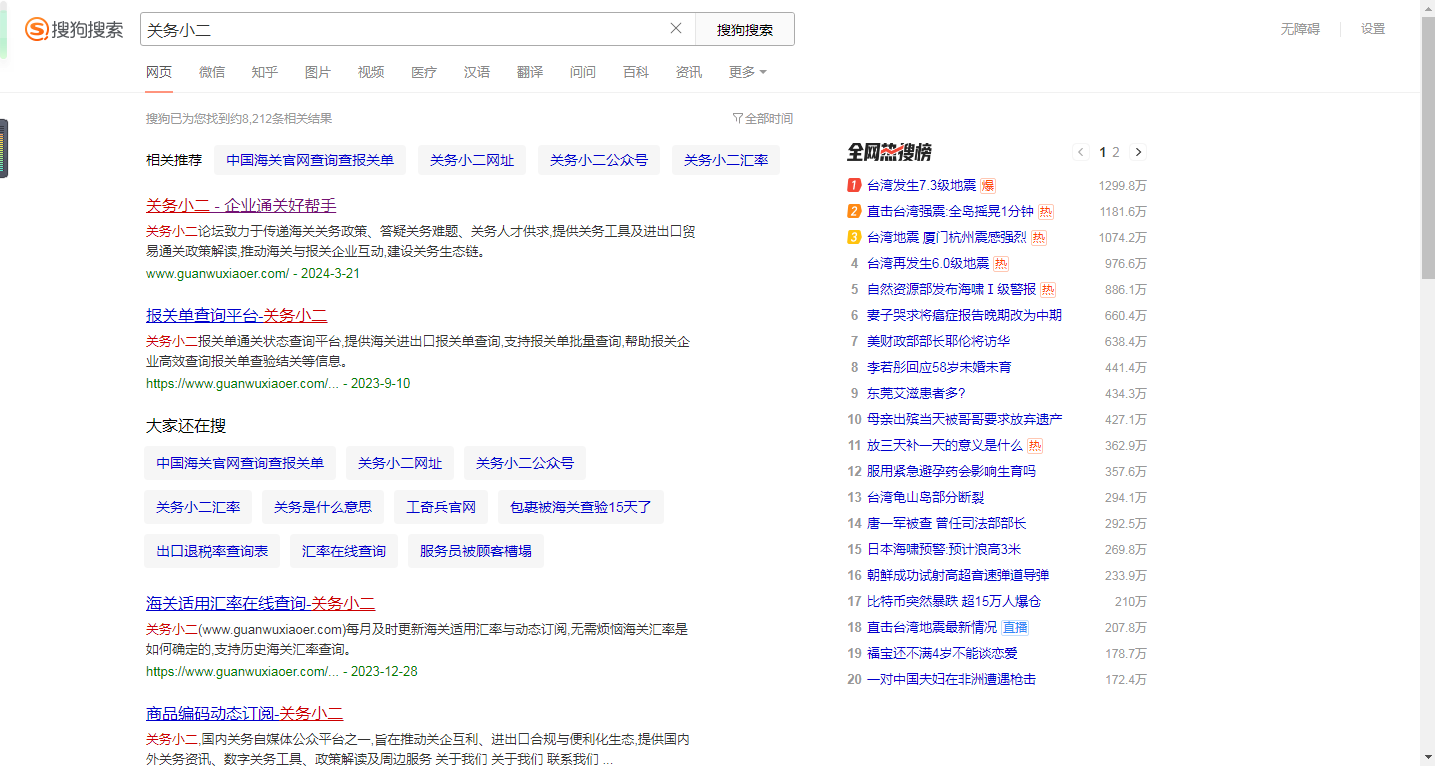This screenshot has height=766, width=1435.
Task: Open 无障碍 accessibility link
Action: coord(1300,29)
